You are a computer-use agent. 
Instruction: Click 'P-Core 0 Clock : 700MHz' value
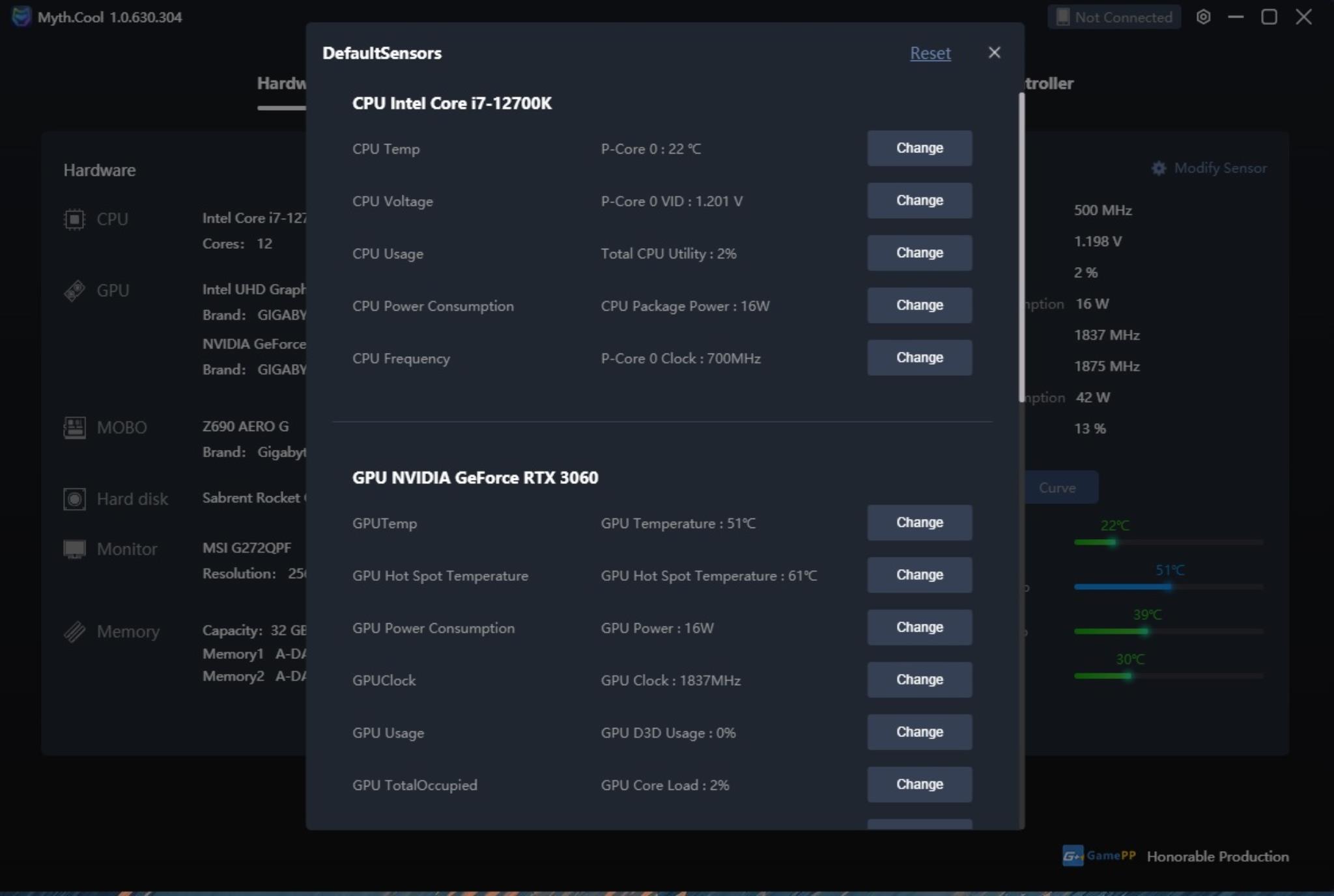(x=681, y=359)
